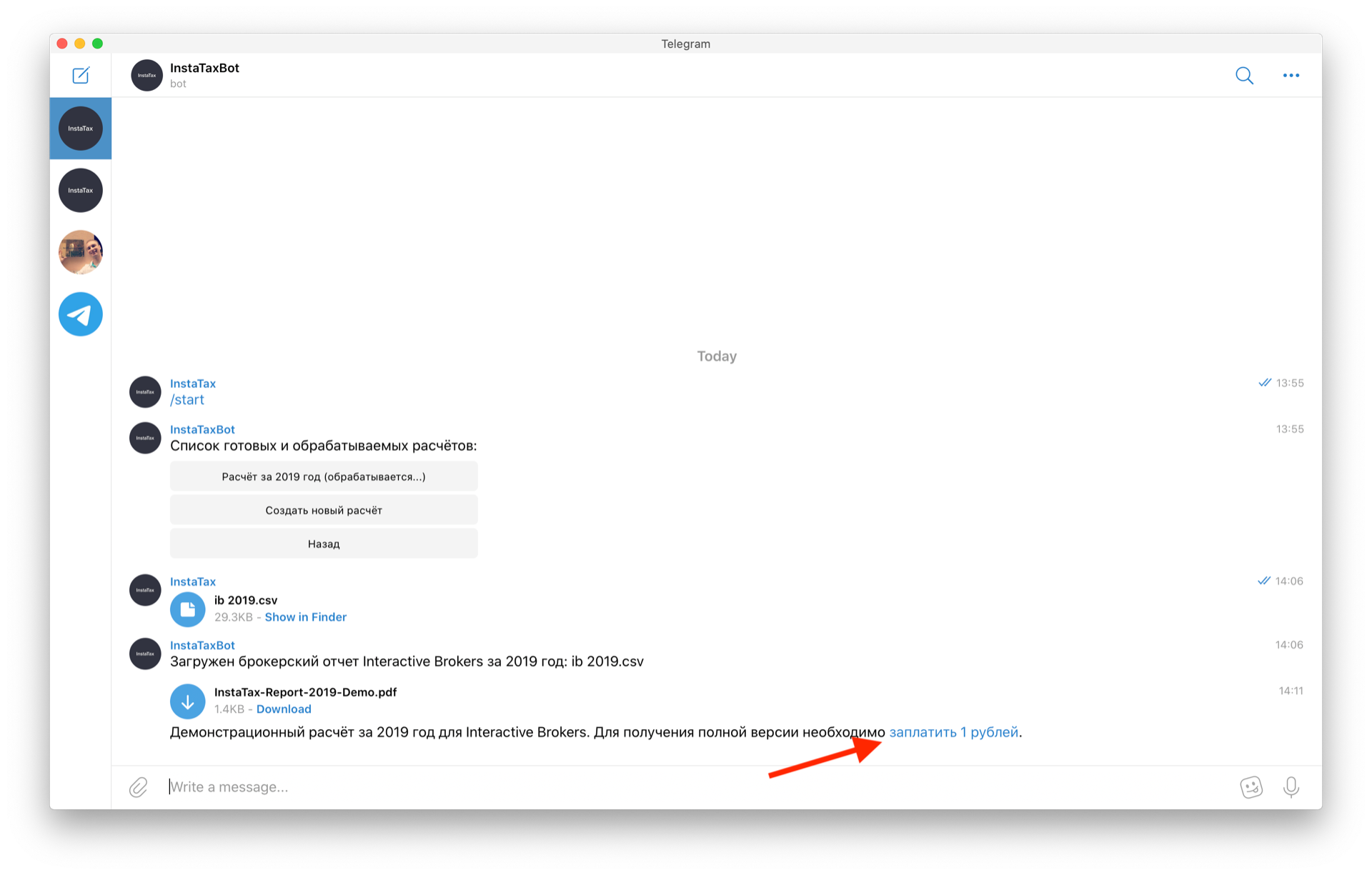1372x875 pixels.
Task: Click the "Download" link for PDF
Action: coord(284,709)
